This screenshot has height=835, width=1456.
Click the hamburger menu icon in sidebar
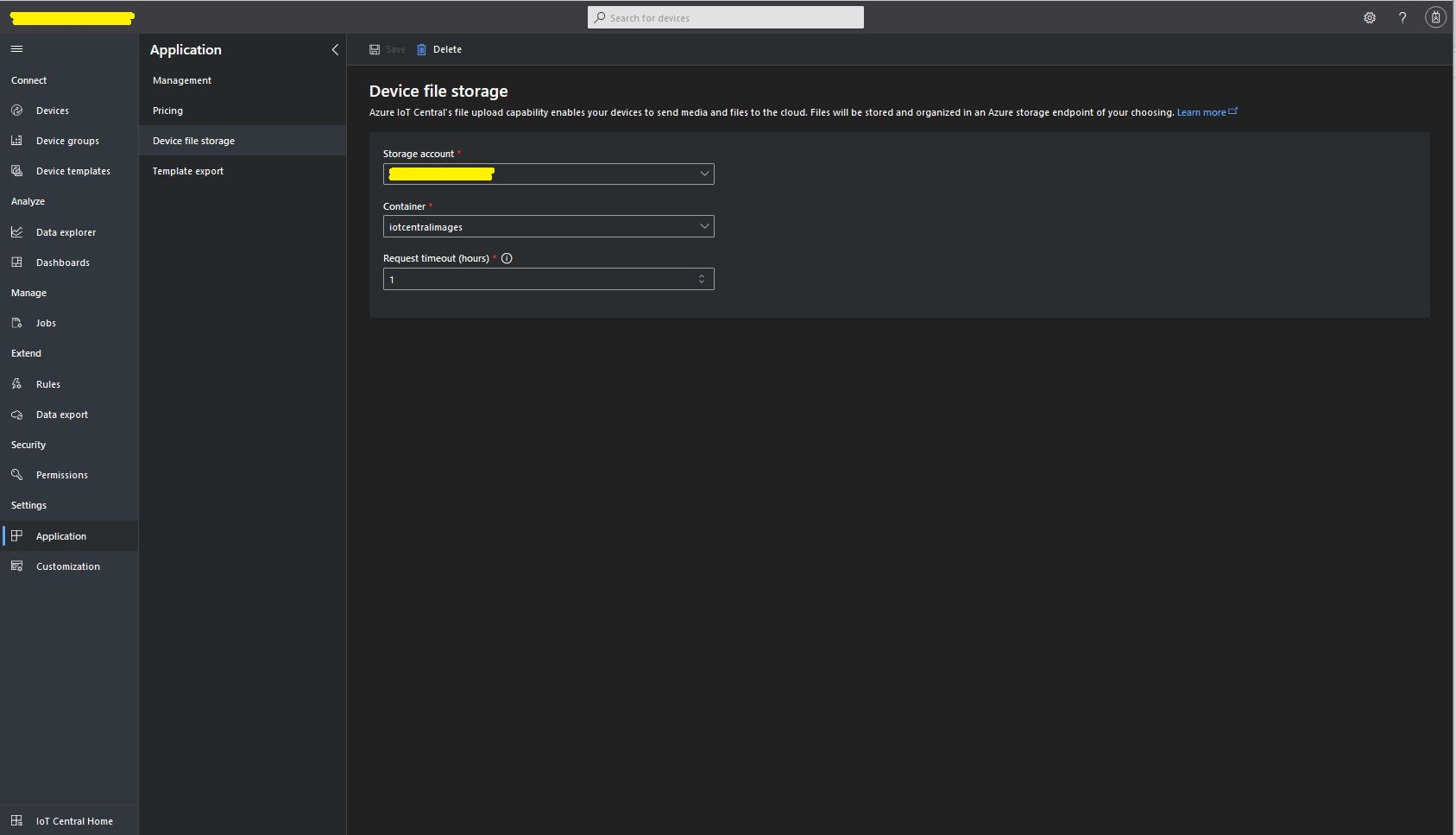click(16, 49)
